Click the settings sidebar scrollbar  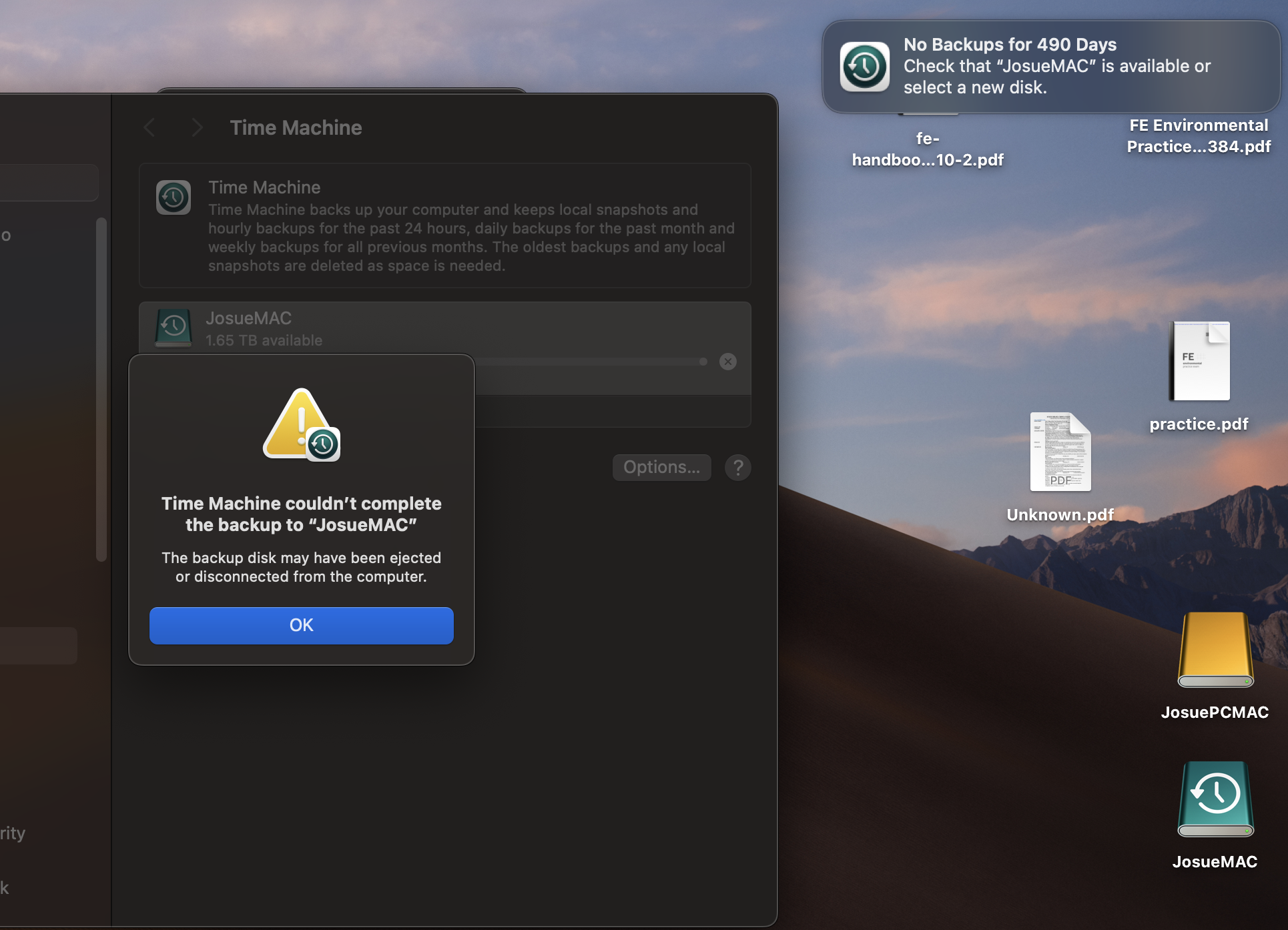[x=101, y=390]
